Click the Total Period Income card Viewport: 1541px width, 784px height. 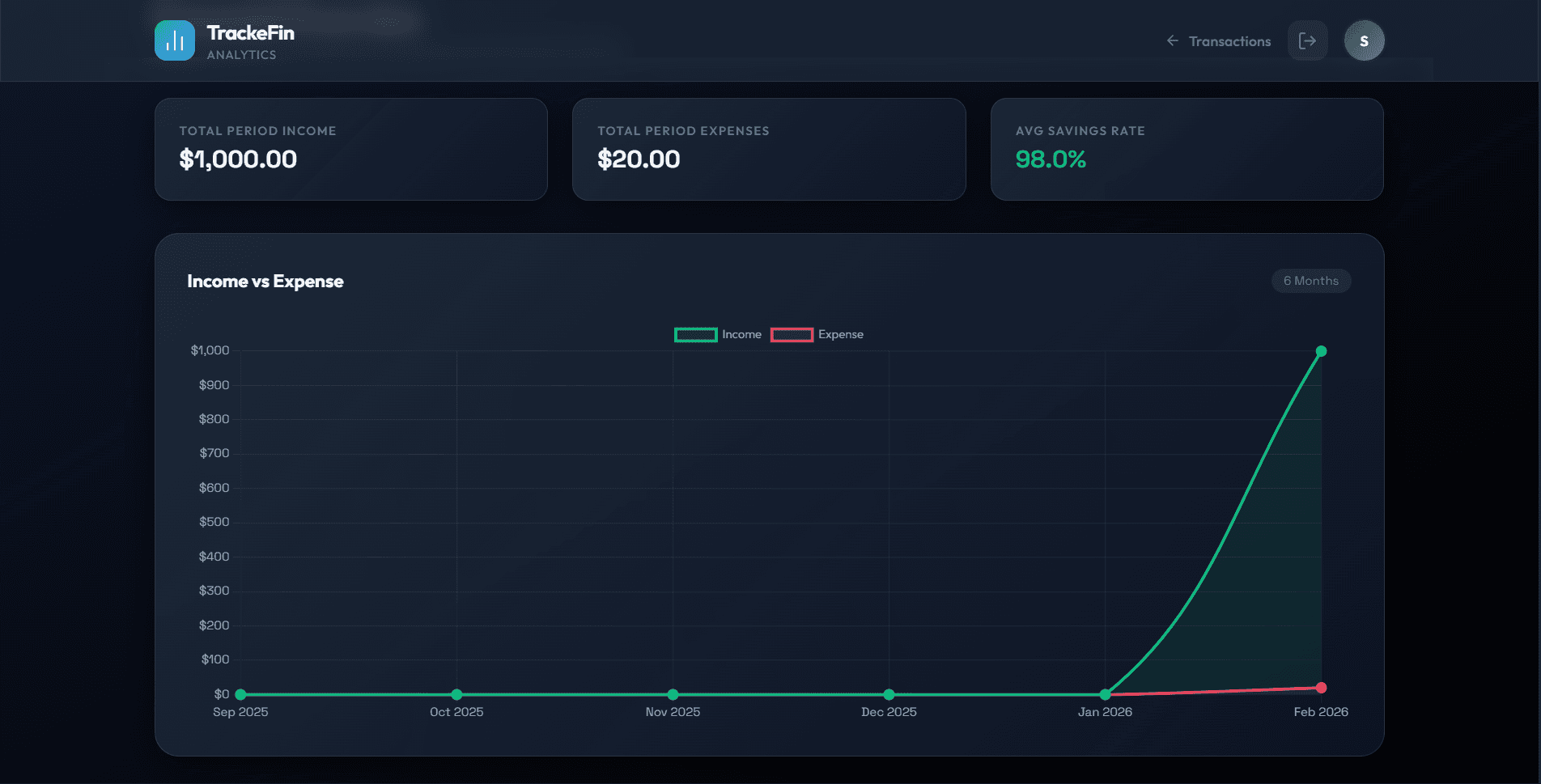350,149
